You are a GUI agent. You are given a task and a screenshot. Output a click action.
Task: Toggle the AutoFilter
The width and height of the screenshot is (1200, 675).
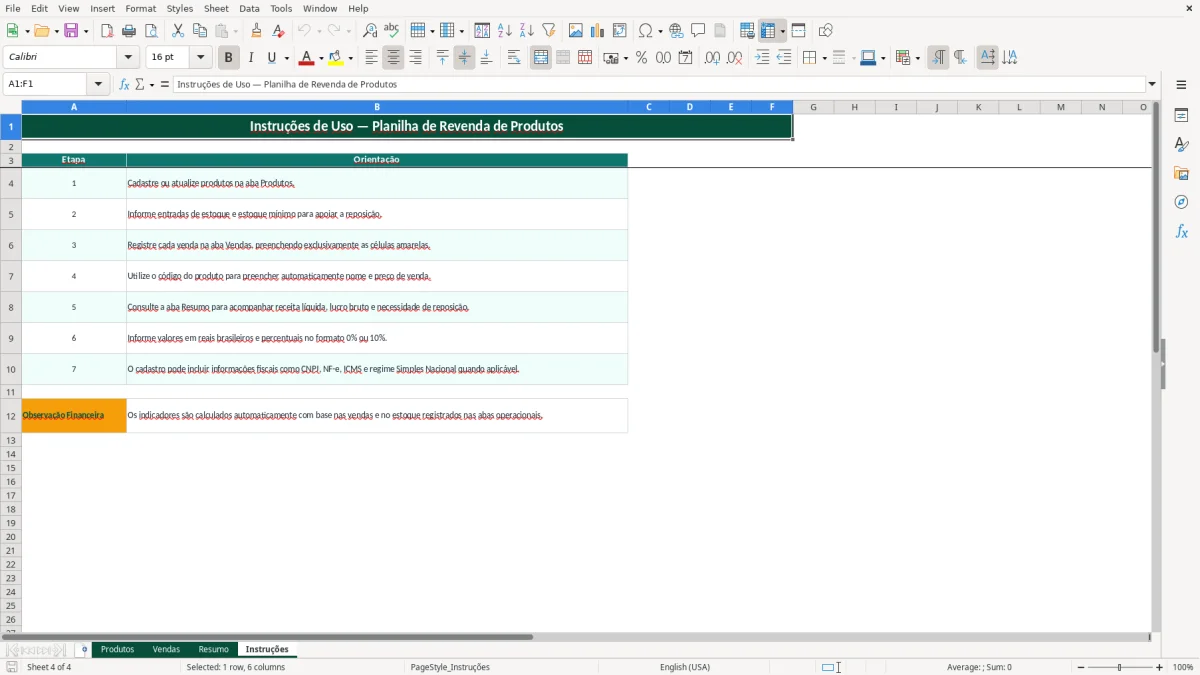click(549, 31)
